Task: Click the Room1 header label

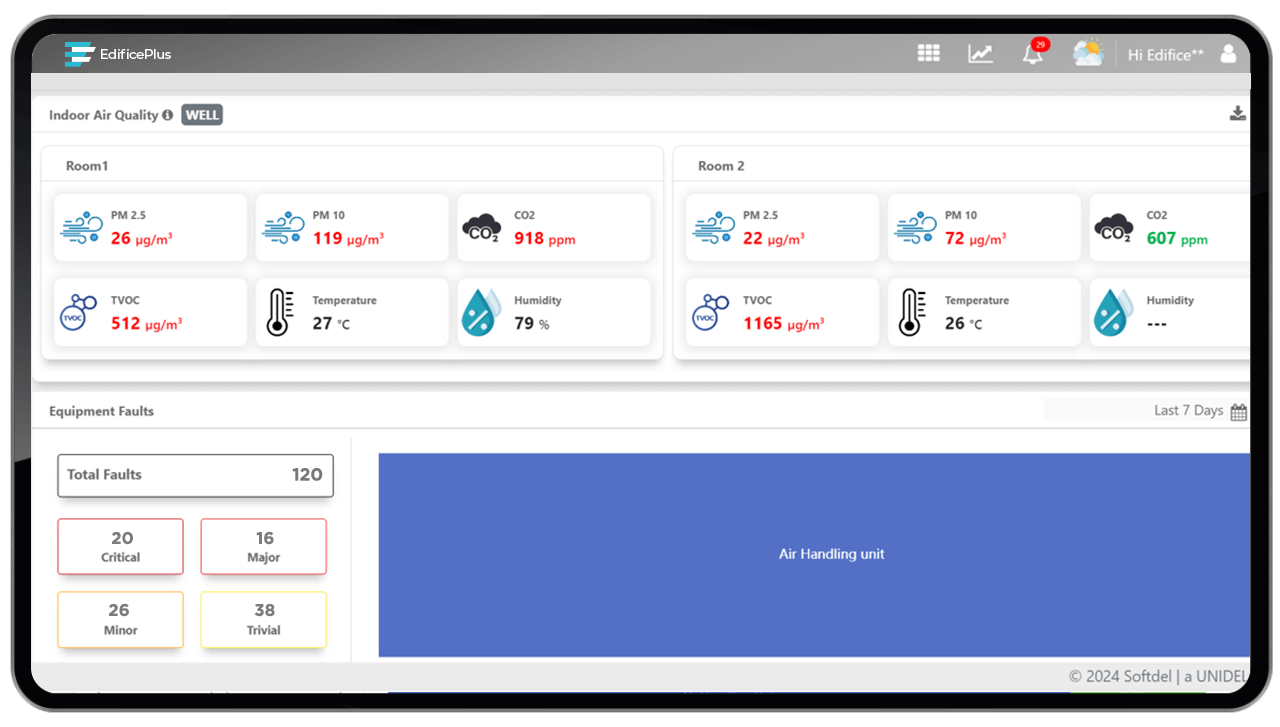Action: coord(87,166)
